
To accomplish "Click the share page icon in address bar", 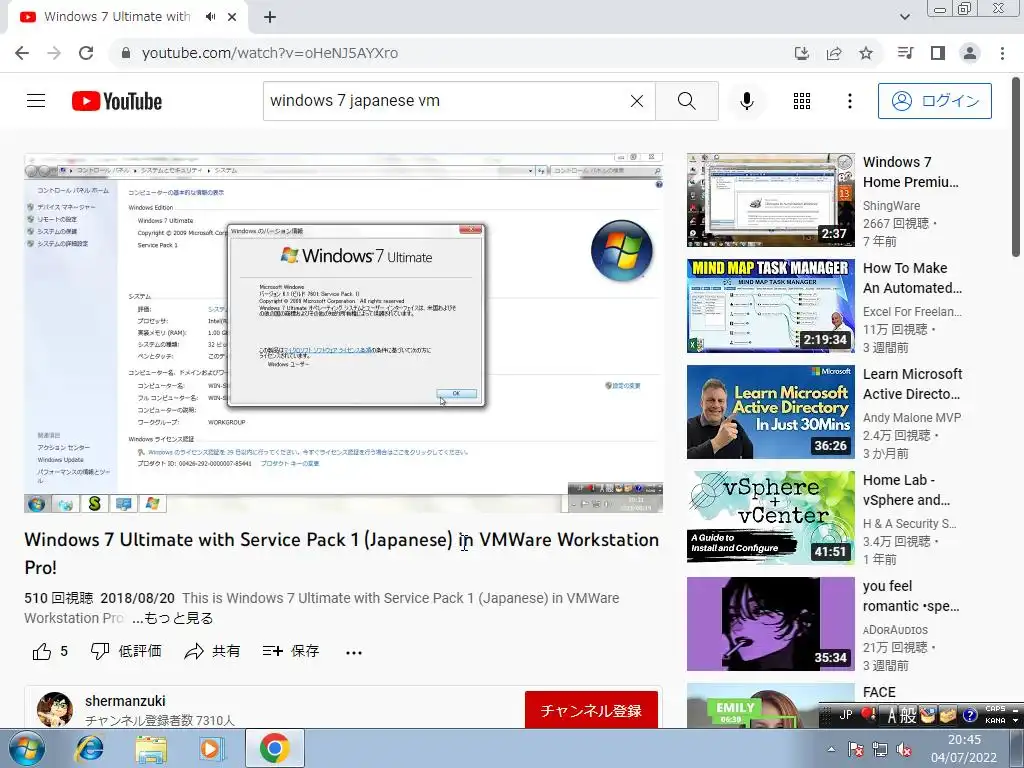I will (x=834, y=53).
